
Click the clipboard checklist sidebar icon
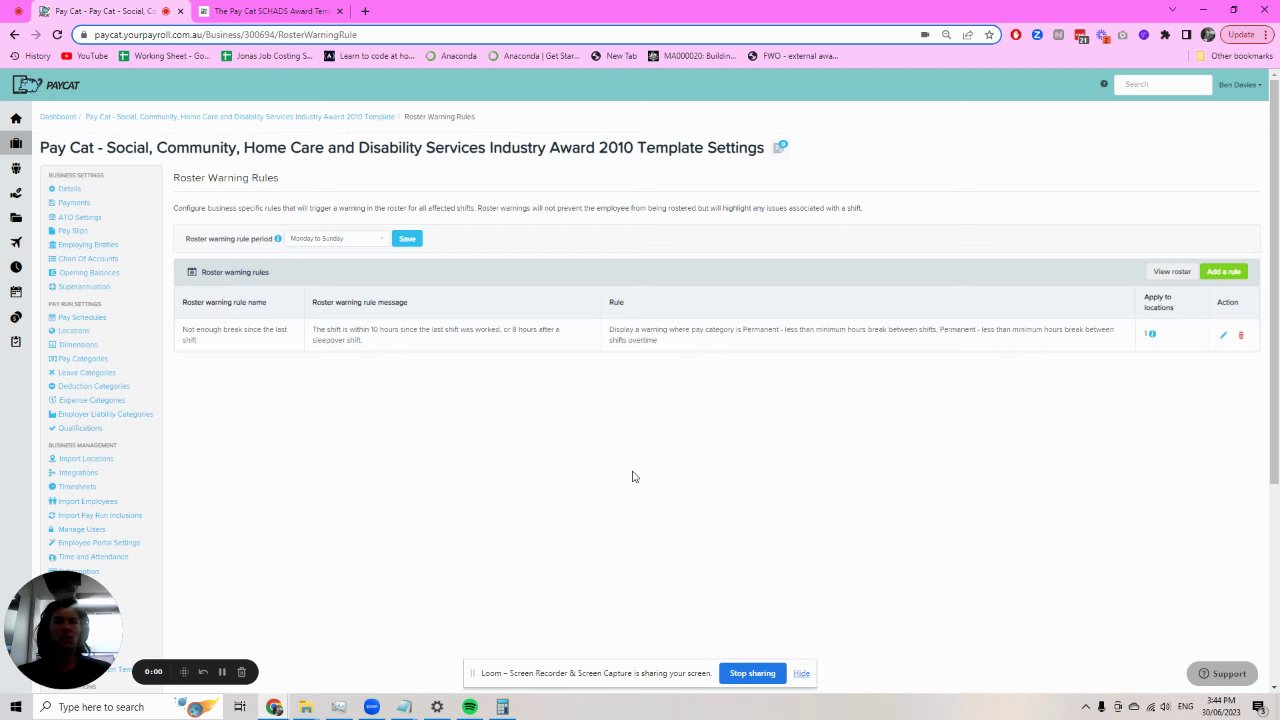(x=16, y=341)
